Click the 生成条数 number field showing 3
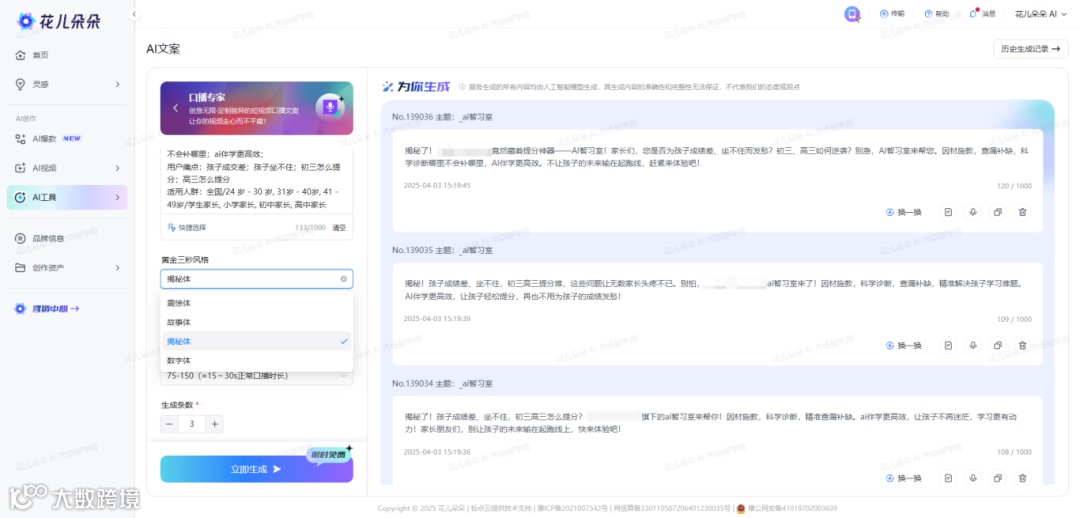This screenshot has width=1080, height=518. [192, 424]
